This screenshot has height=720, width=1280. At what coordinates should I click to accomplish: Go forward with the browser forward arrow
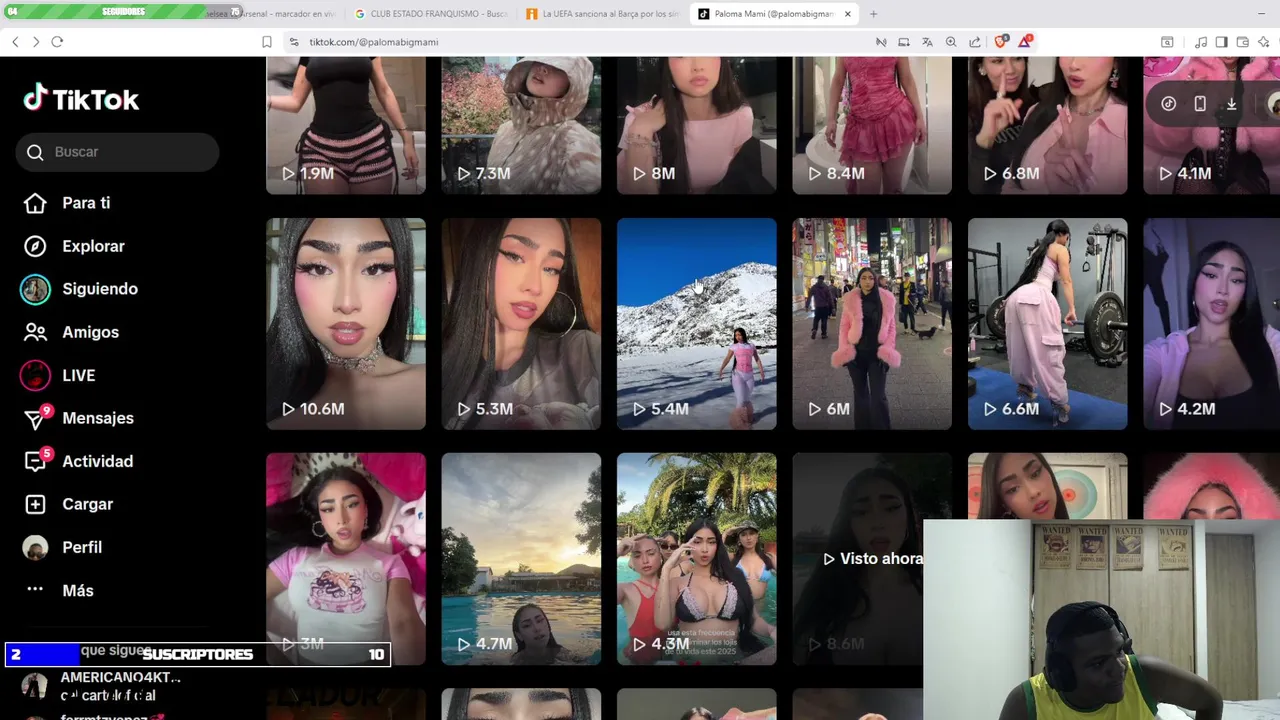(x=36, y=42)
